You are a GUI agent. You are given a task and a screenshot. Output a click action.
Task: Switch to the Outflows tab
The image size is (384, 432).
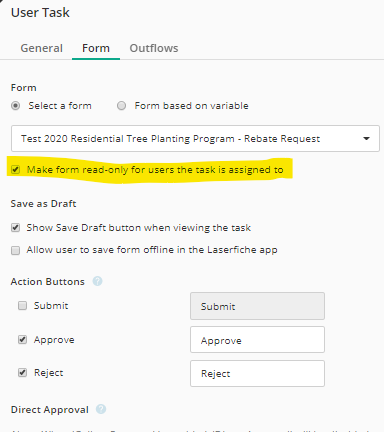154,48
